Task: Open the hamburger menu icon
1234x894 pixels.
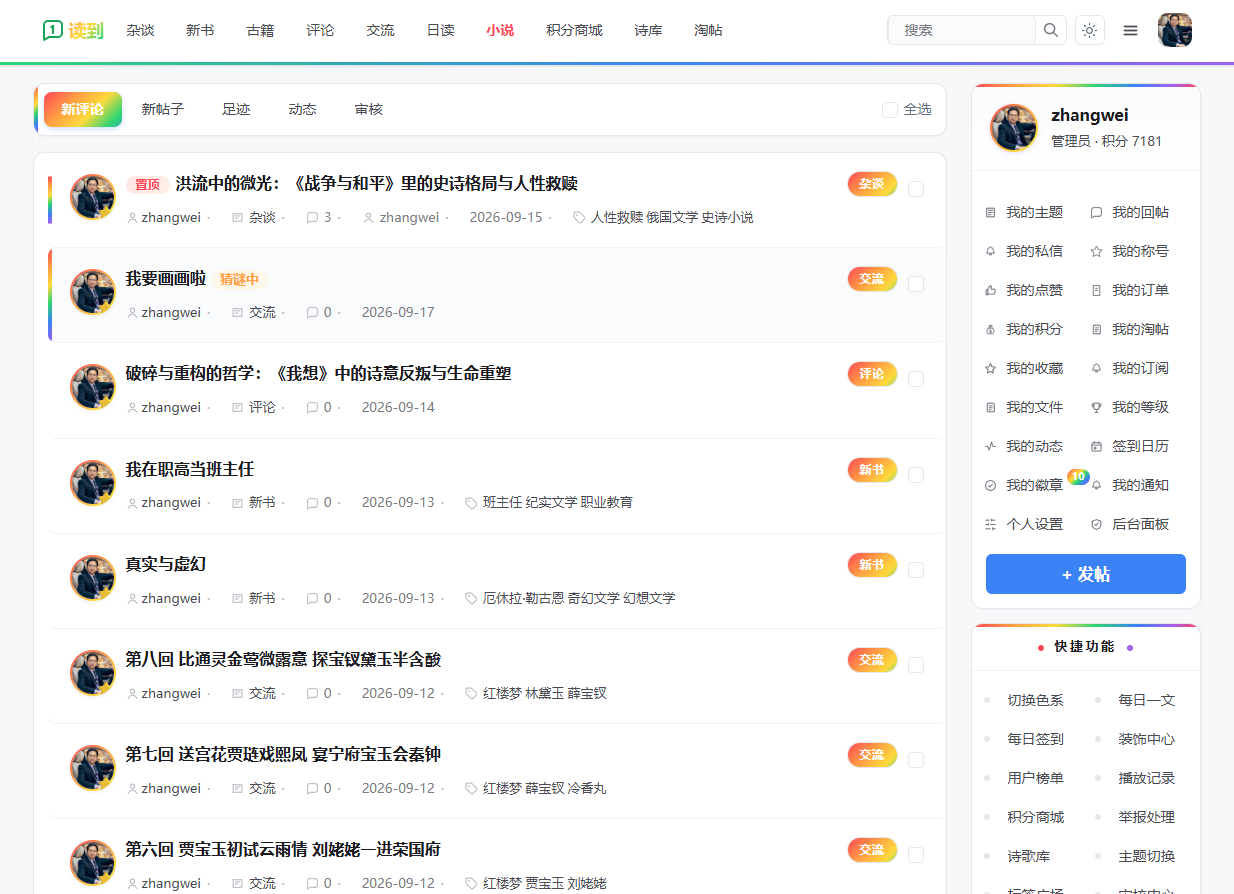Action: [x=1130, y=30]
